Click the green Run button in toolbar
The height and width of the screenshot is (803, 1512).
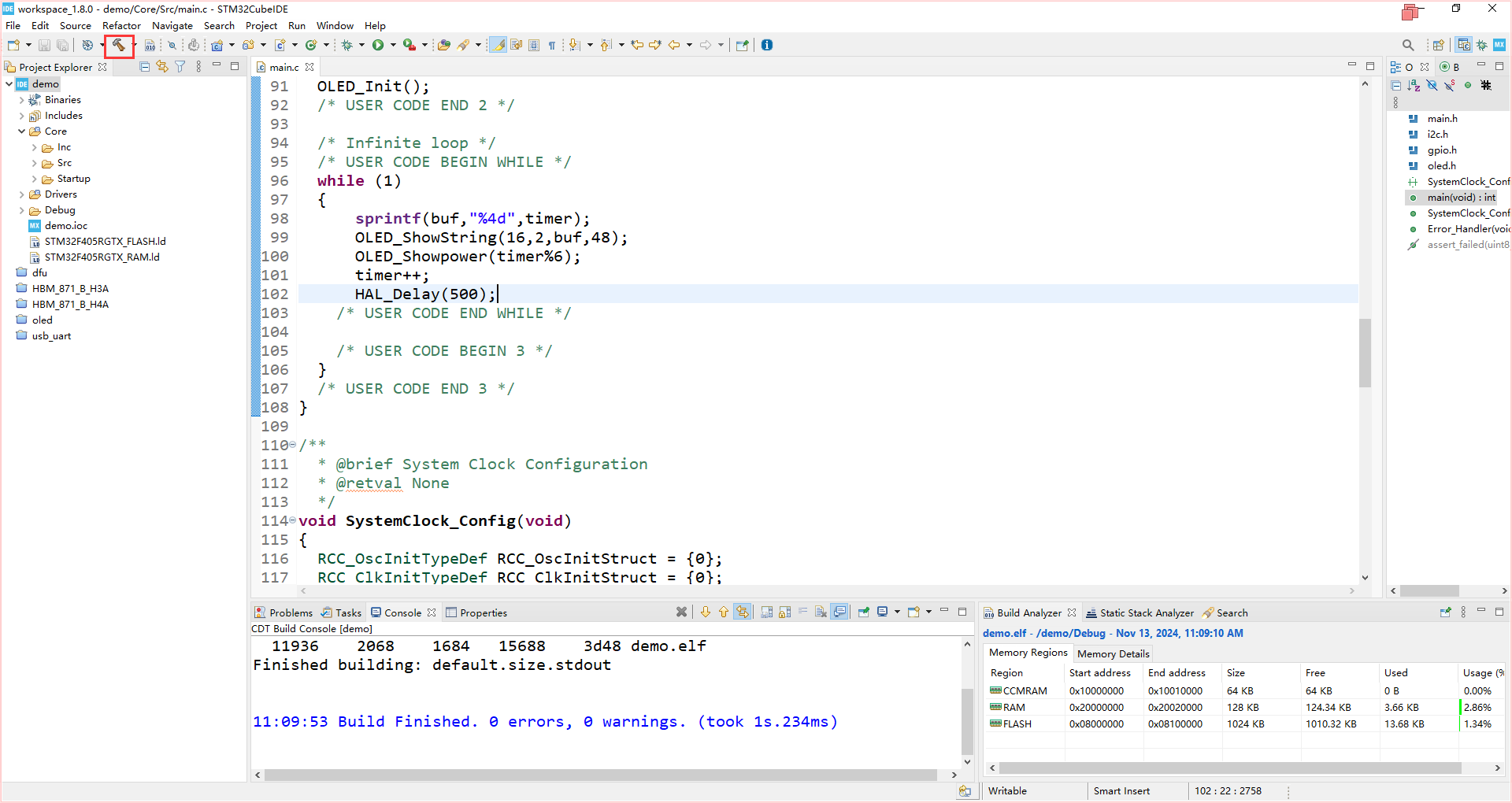pyautogui.click(x=378, y=45)
